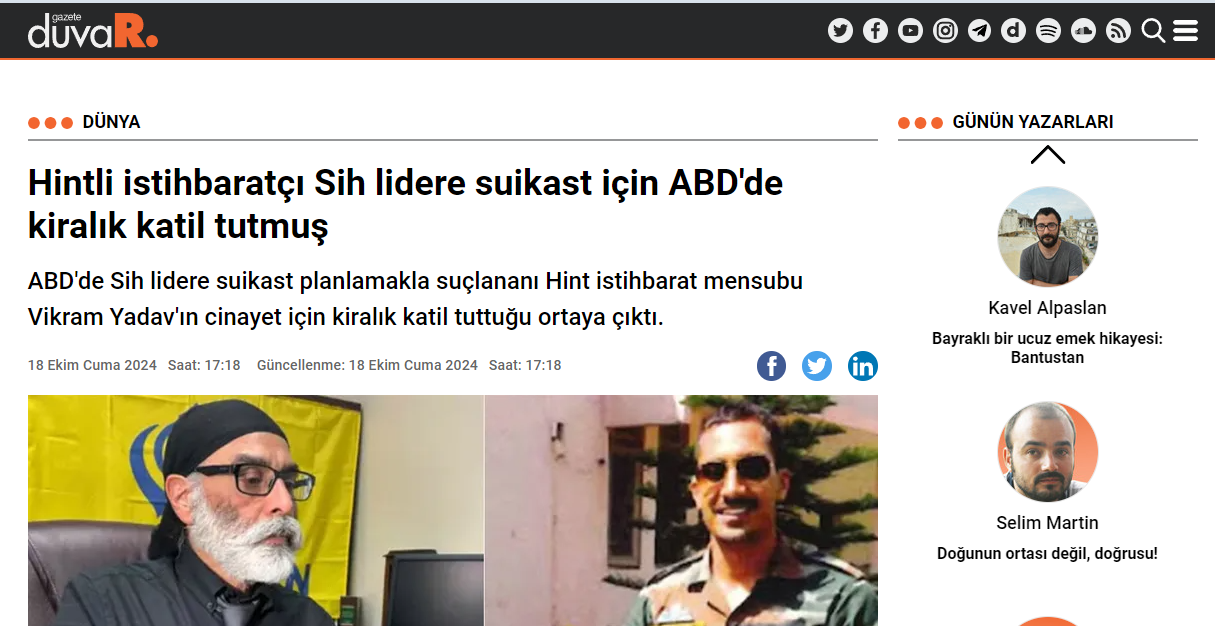Open the Spotify icon in the header
The width and height of the screenshot is (1215, 626).
[1048, 31]
